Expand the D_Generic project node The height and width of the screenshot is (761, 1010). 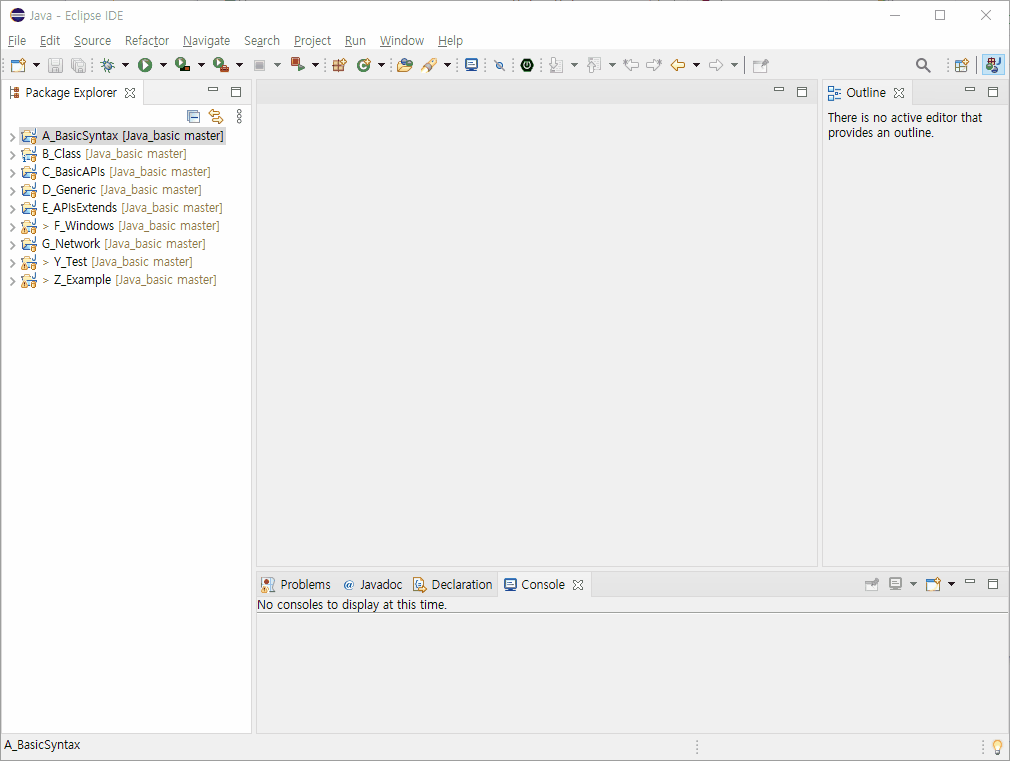pos(12,191)
